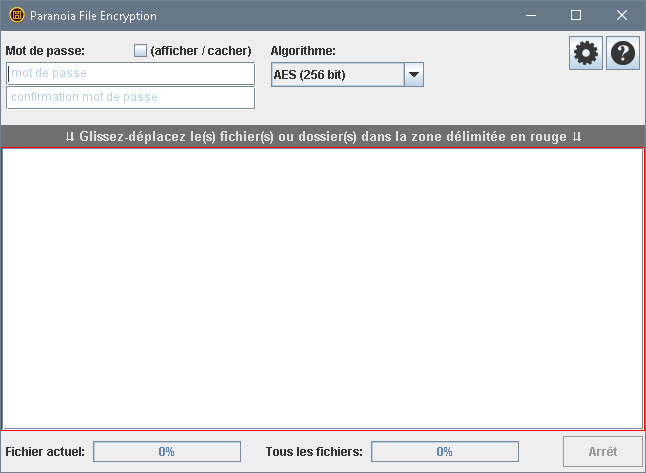This screenshot has width=646, height=473.
Task: Click the Tous les fichiers: label
Action: pos(314,452)
